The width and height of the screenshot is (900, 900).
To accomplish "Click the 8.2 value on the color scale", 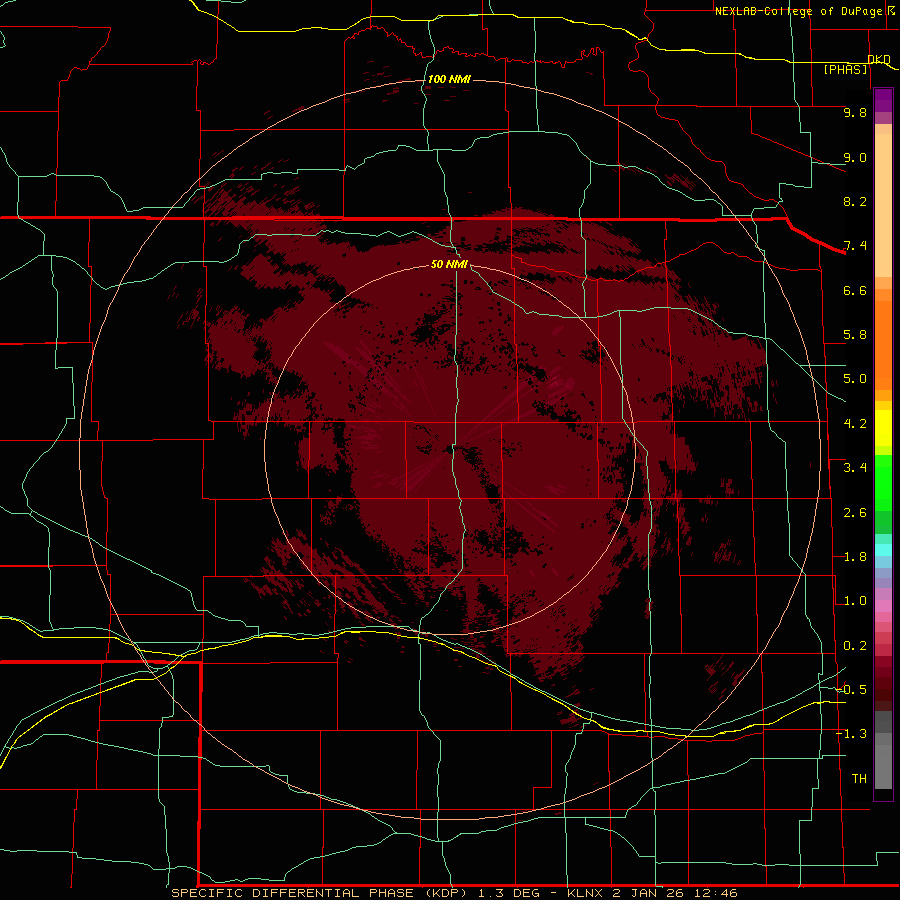I will 855,201.
